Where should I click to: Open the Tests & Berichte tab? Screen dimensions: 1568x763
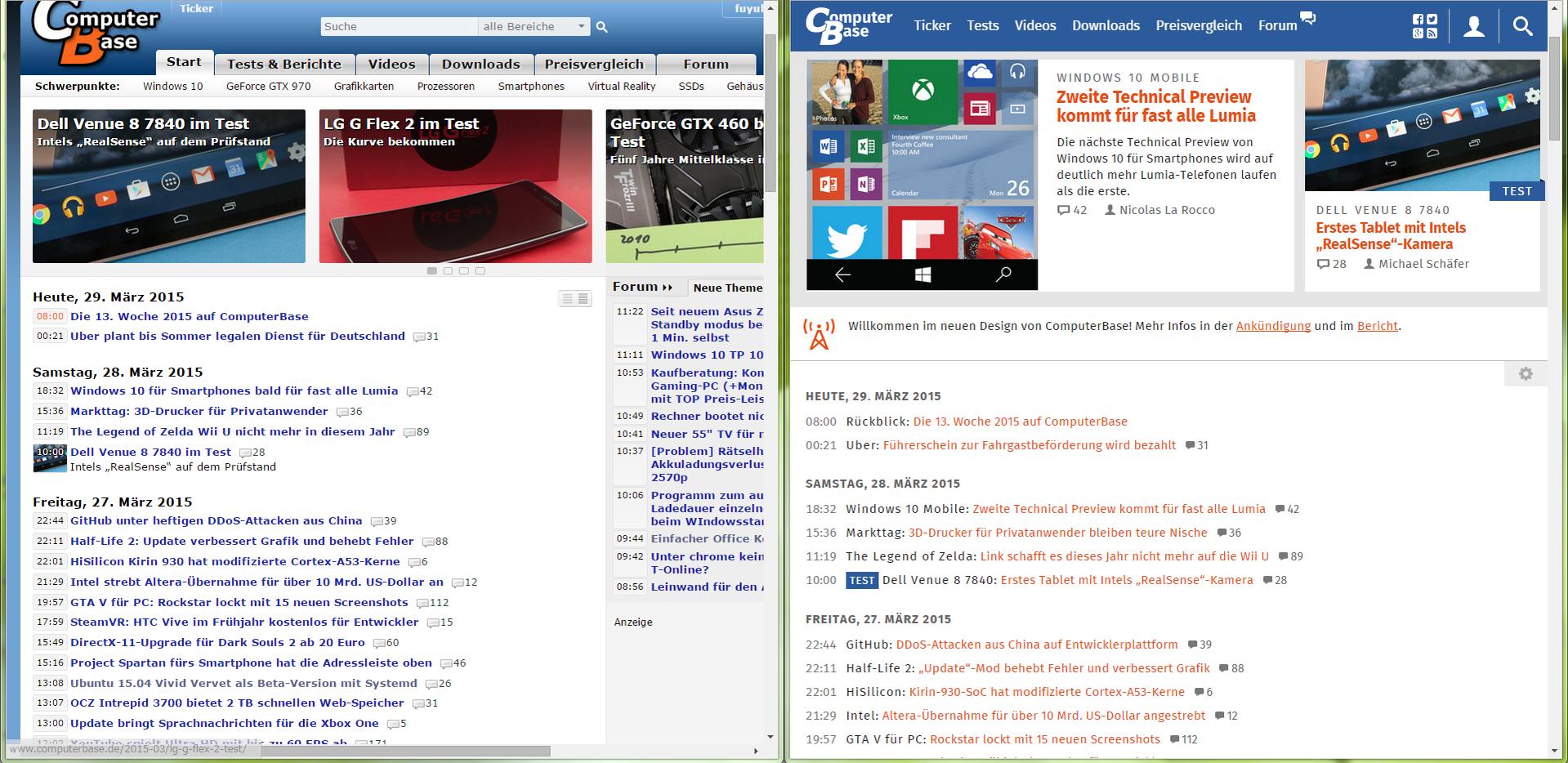tap(284, 64)
